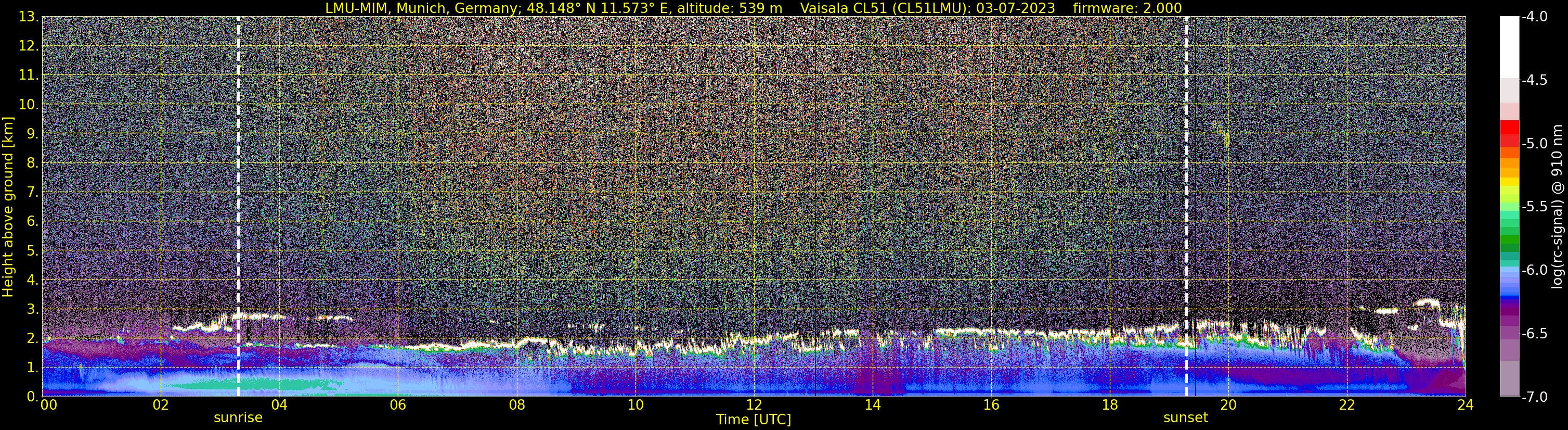Click time-axis tick "04"
The width and height of the screenshot is (1568, 430).
click(x=279, y=405)
